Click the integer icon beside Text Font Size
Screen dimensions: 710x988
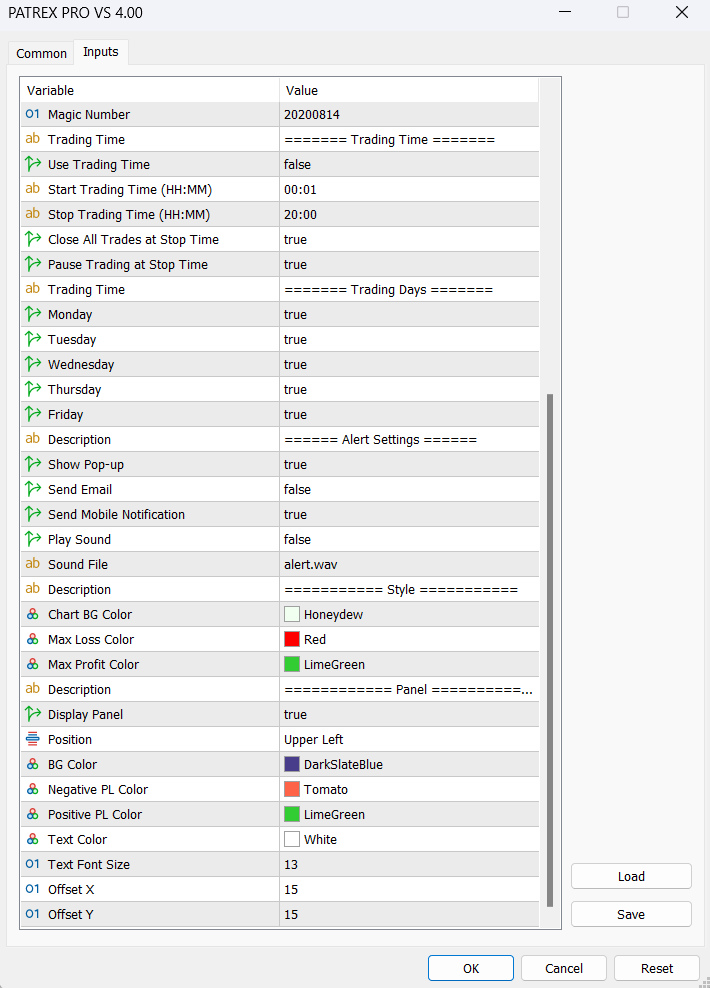[x=33, y=864]
